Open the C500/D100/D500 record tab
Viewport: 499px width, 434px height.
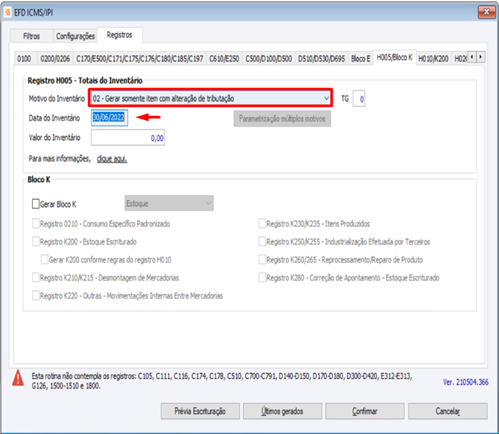pos(269,59)
